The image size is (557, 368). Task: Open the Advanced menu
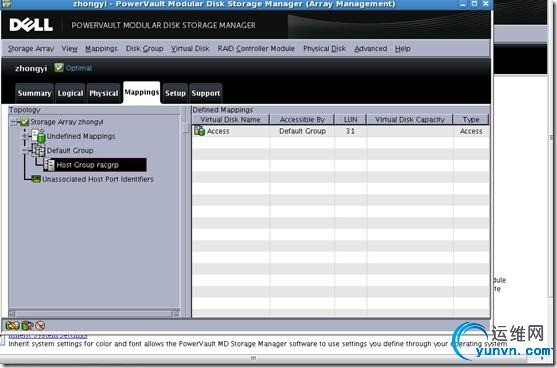[371, 49]
